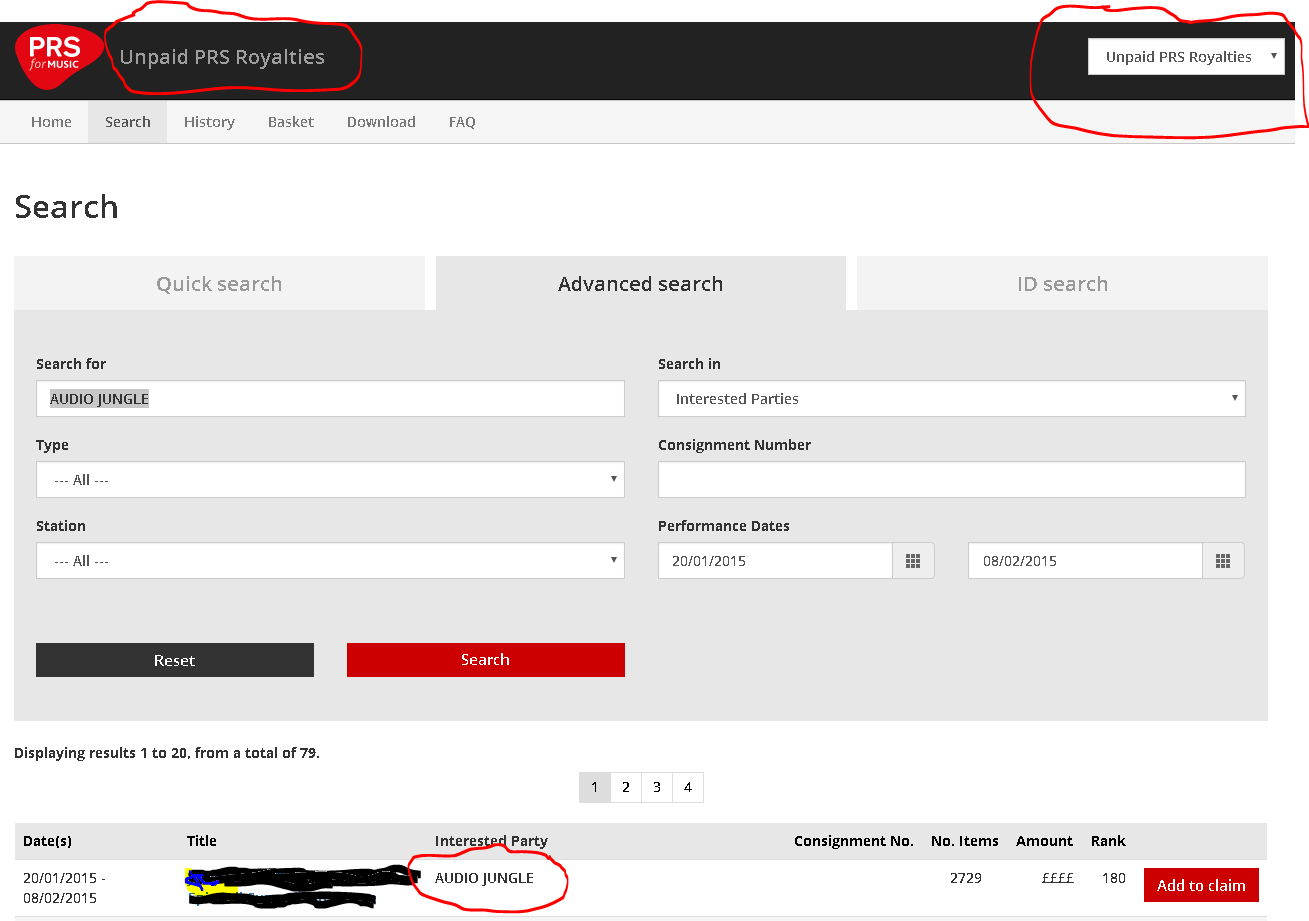The width and height of the screenshot is (1309, 921).
Task: Click the No. Items column header
Action: [x=965, y=841]
